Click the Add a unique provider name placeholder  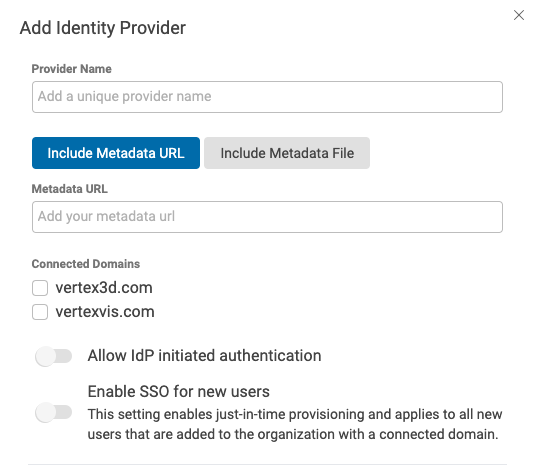tap(125, 96)
